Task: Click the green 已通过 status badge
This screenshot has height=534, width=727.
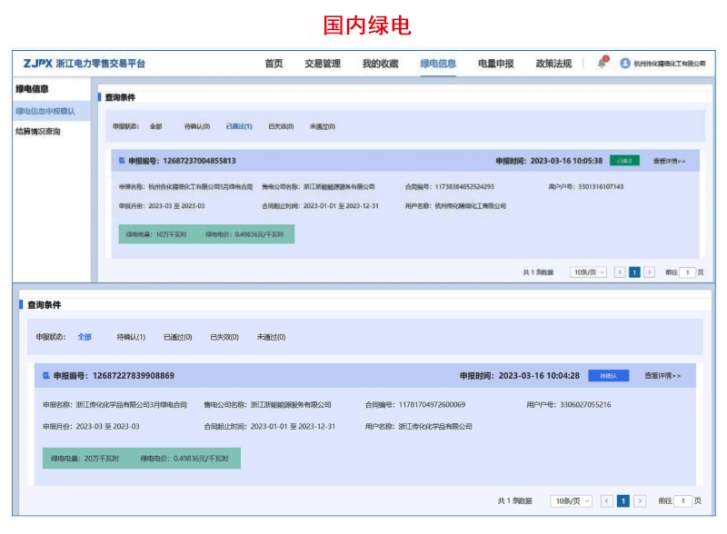Action: (624, 160)
